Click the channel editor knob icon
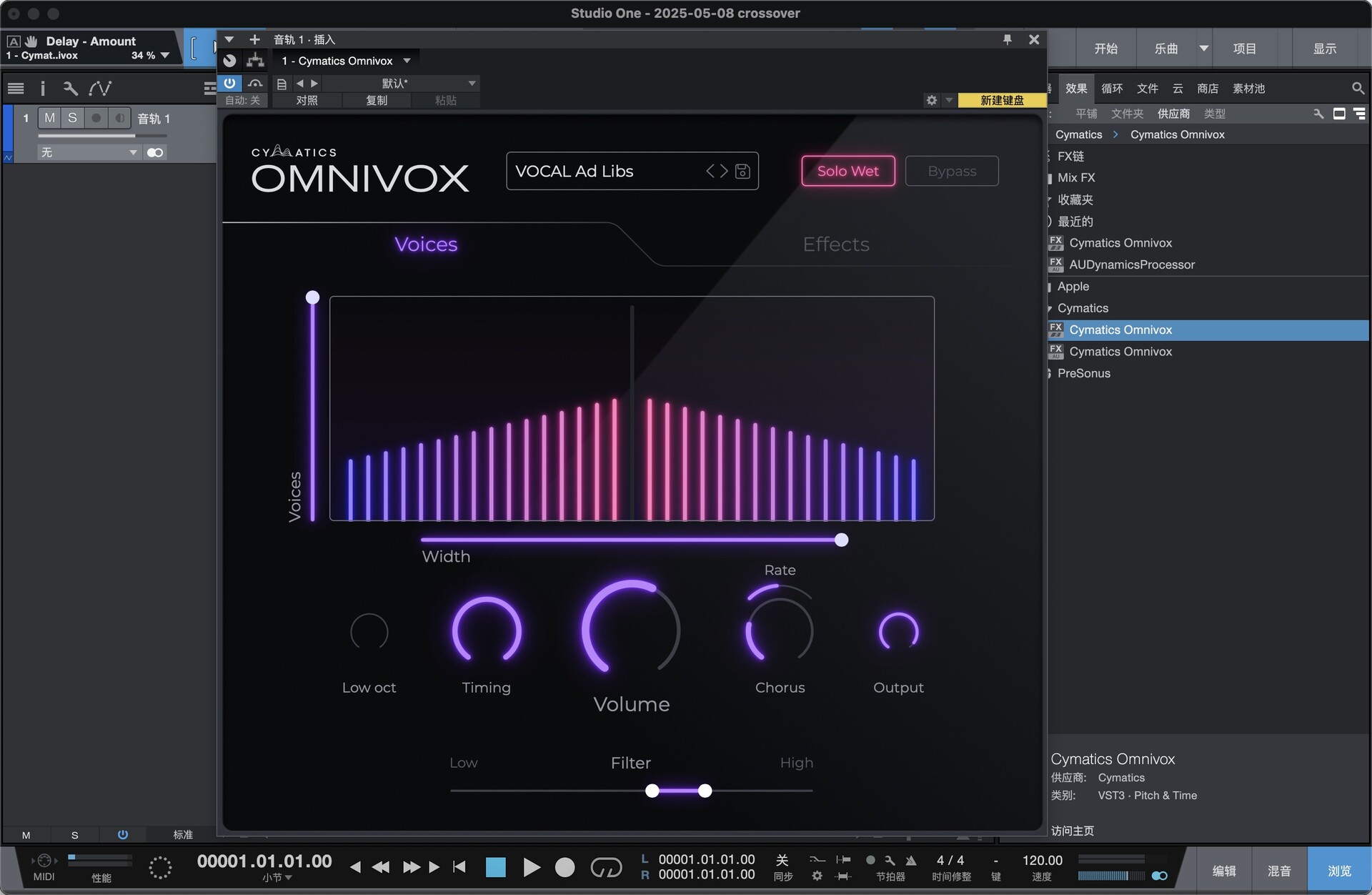1372x895 pixels. tap(229, 61)
